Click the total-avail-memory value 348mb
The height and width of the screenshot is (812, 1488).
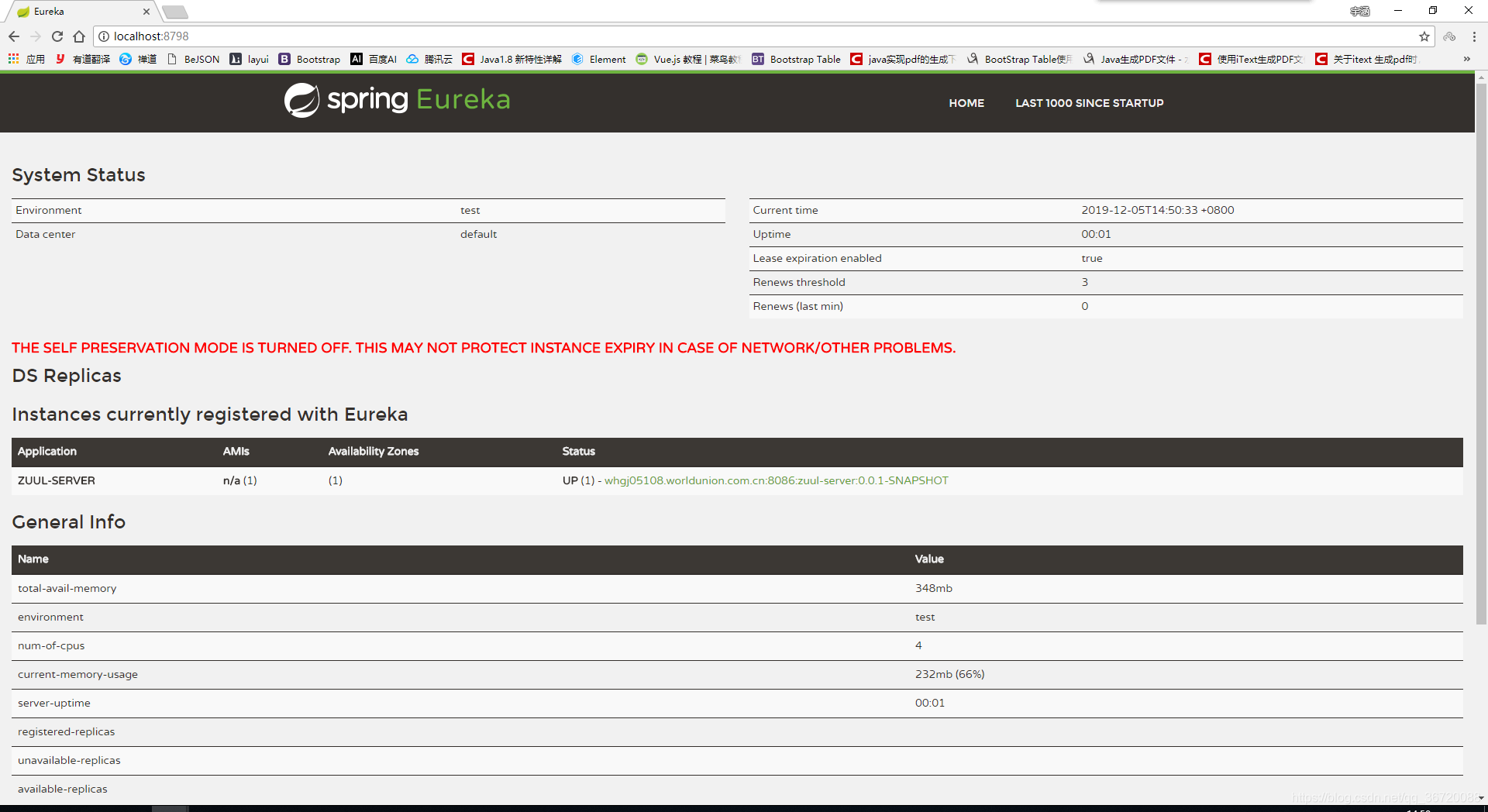point(934,588)
